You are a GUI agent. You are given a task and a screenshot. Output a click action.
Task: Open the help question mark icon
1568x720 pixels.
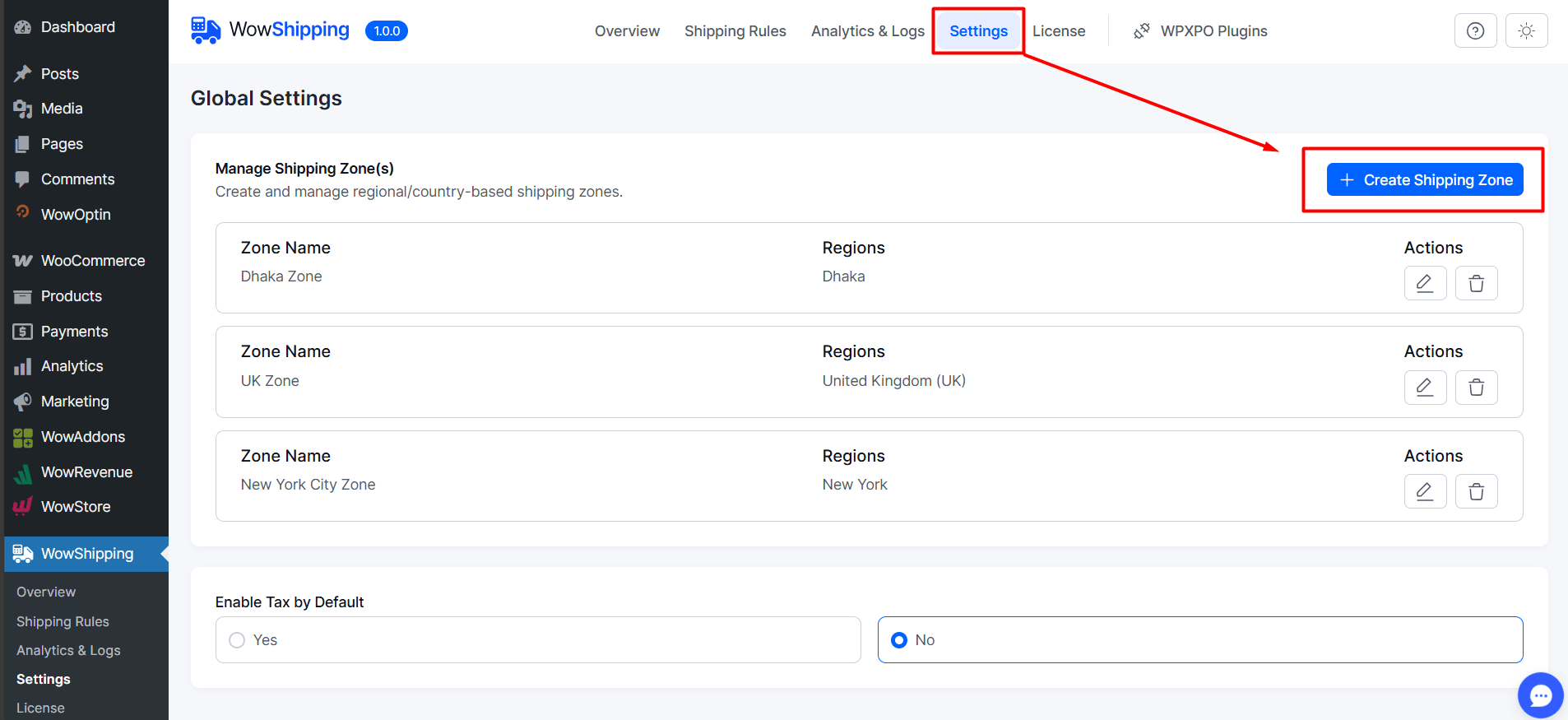coord(1476,30)
